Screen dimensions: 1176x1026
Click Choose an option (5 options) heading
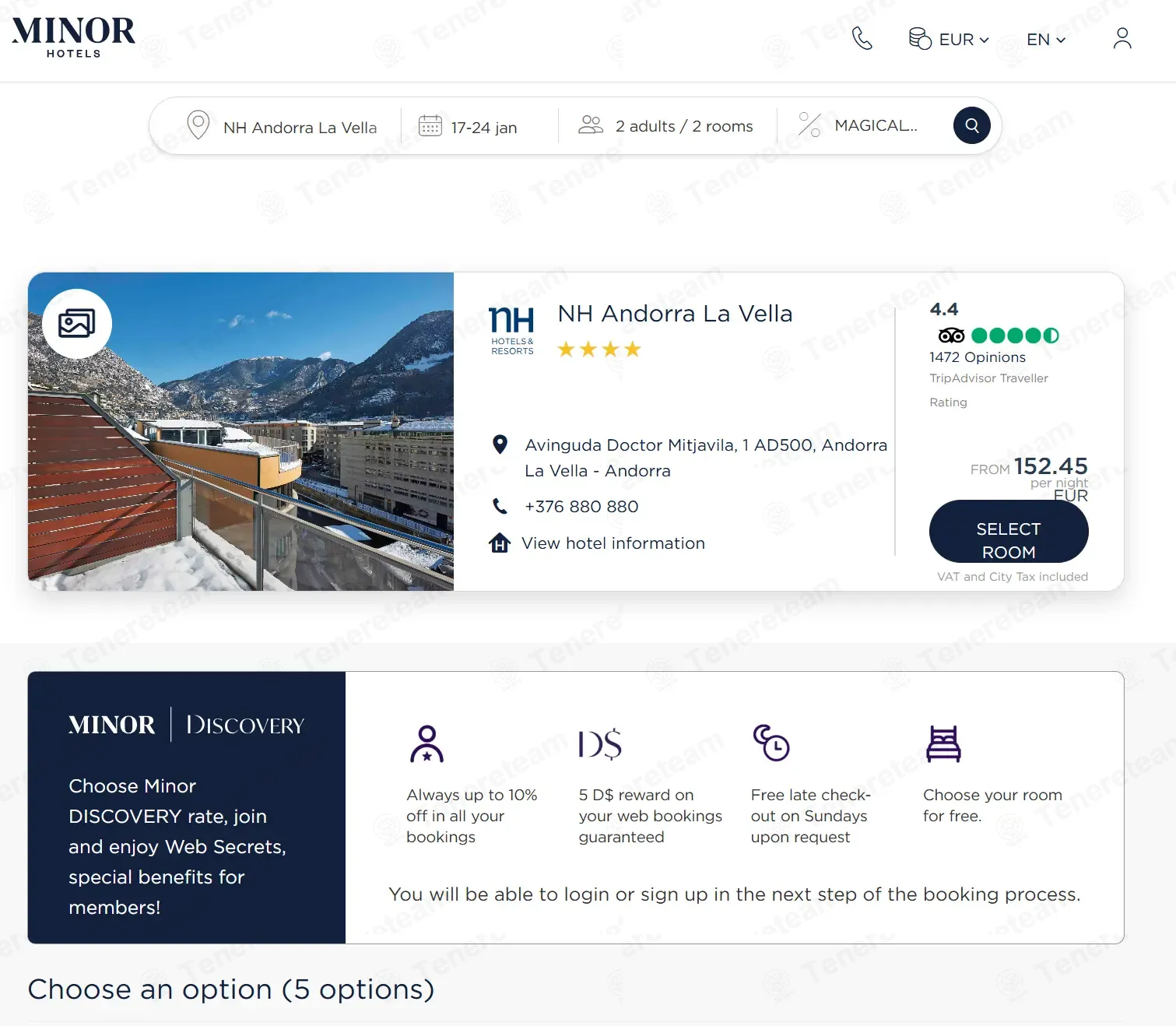(x=231, y=989)
